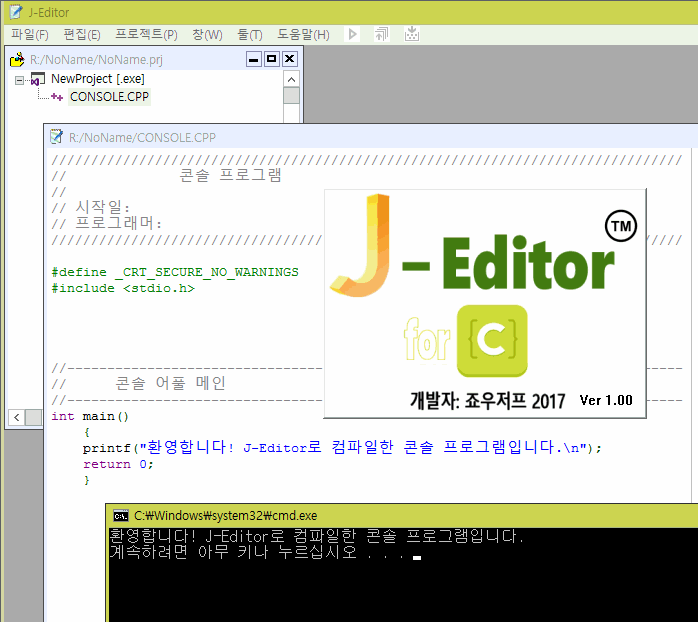Minimize the NoName.prj project window

[x=254, y=59]
